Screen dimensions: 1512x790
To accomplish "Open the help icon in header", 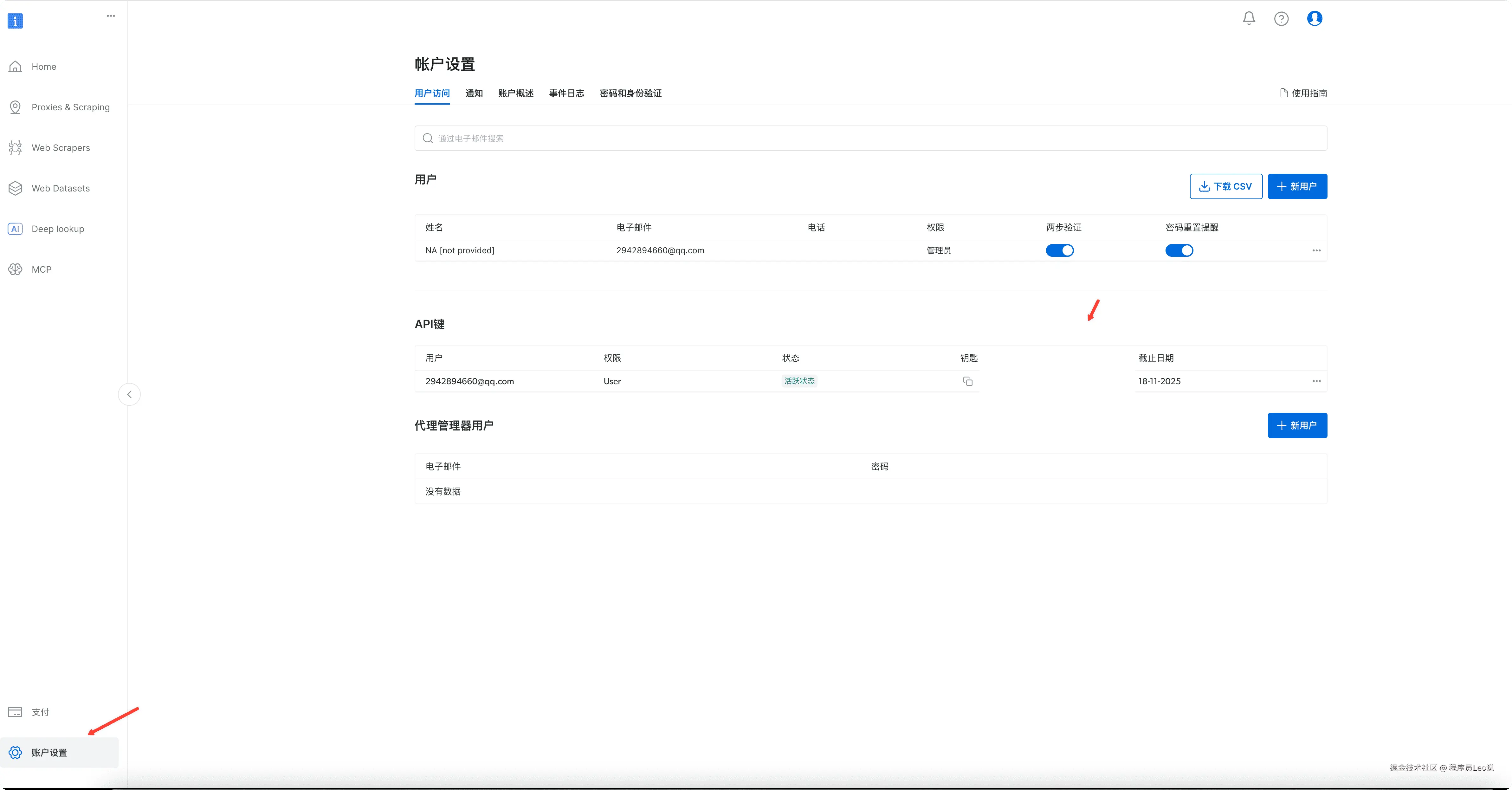I will (x=1281, y=18).
